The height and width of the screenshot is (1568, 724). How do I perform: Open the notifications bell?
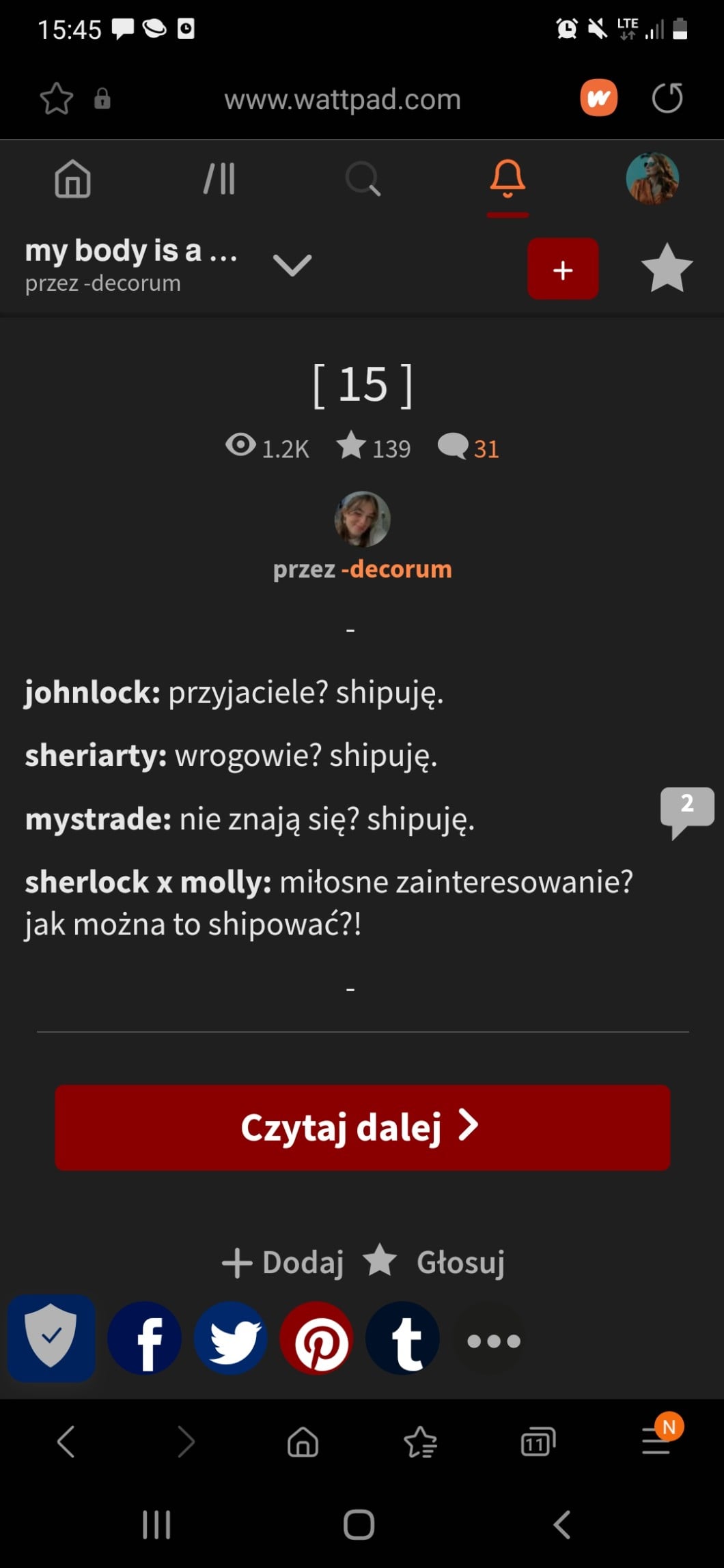(507, 179)
